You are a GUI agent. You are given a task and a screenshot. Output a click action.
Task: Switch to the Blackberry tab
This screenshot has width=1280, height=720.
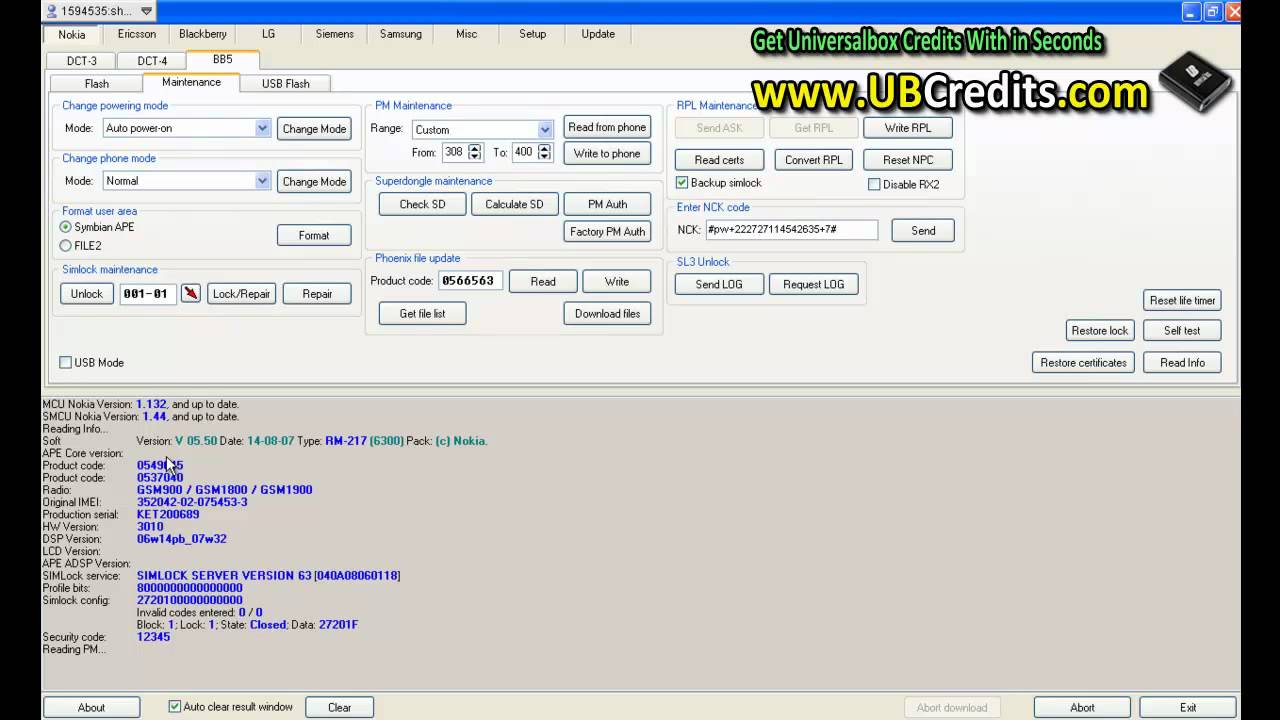click(x=203, y=34)
